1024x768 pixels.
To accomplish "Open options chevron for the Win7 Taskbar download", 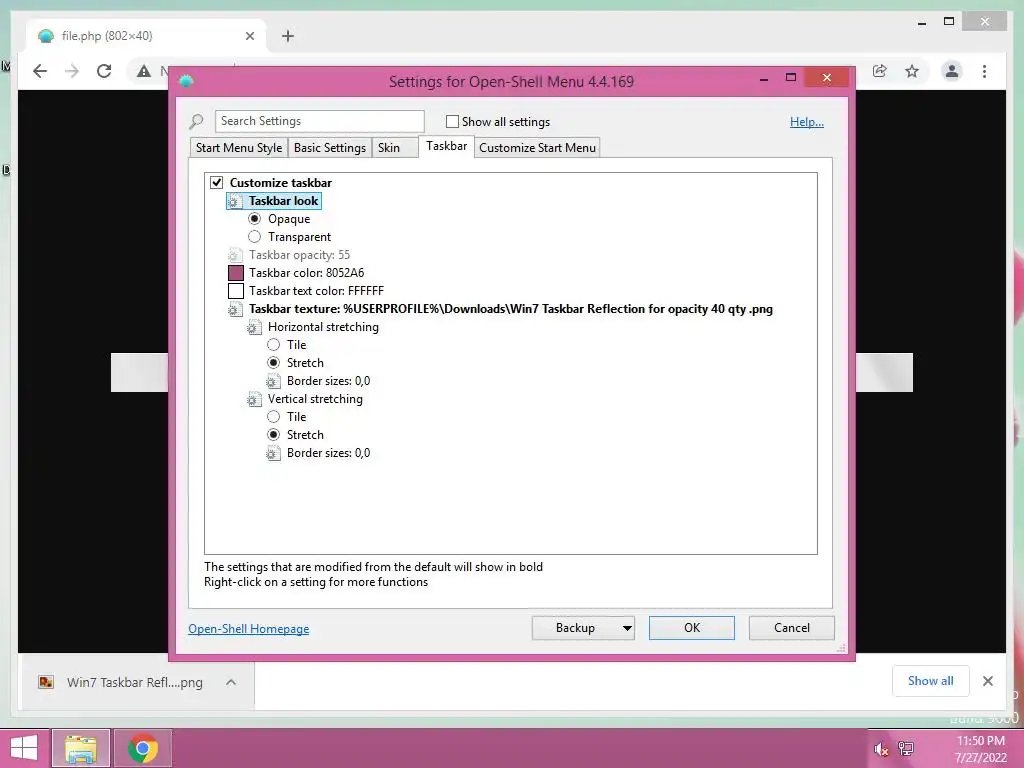I will tap(231, 682).
